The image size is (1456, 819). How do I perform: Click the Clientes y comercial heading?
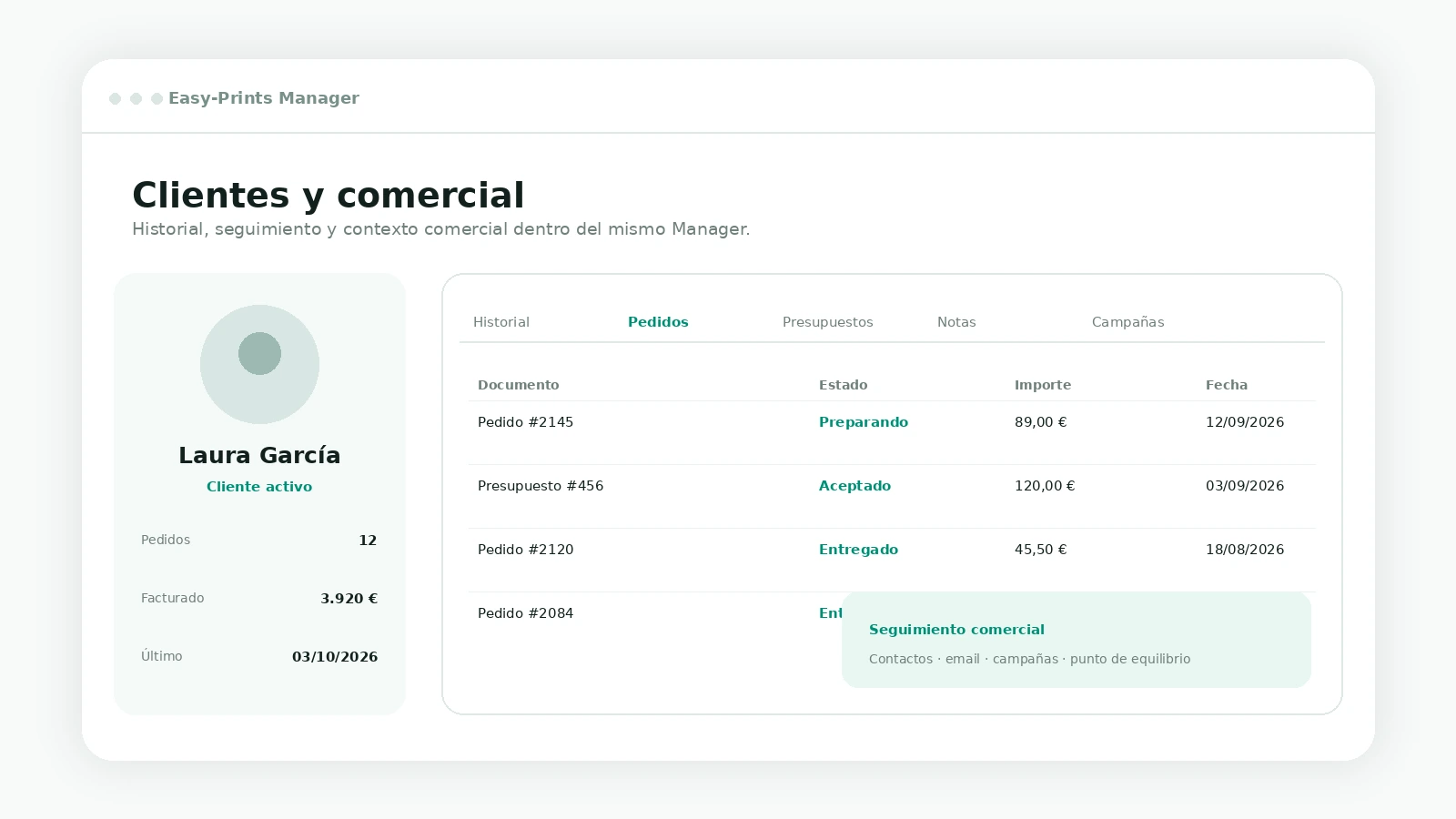click(329, 195)
